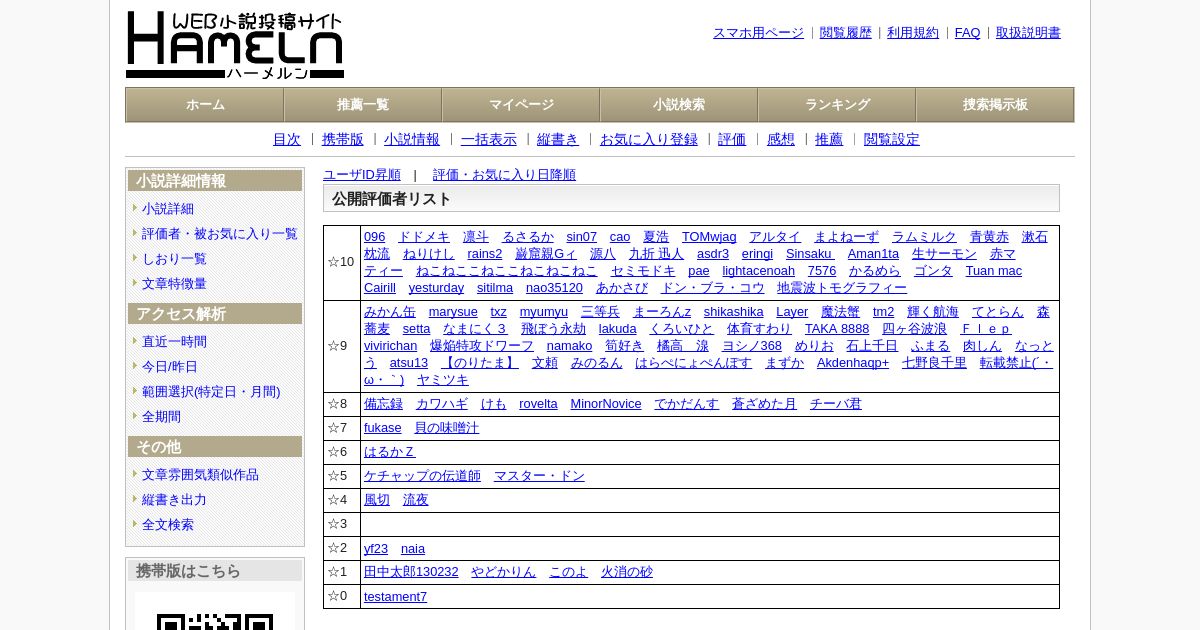The image size is (1200, 630).
Task: Open user TAKA 8888 profile
Action: [x=837, y=329]
